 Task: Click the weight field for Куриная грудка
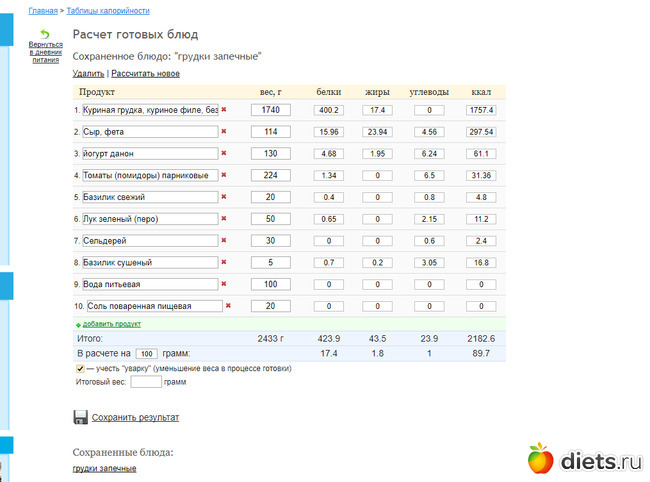(270, 109)
